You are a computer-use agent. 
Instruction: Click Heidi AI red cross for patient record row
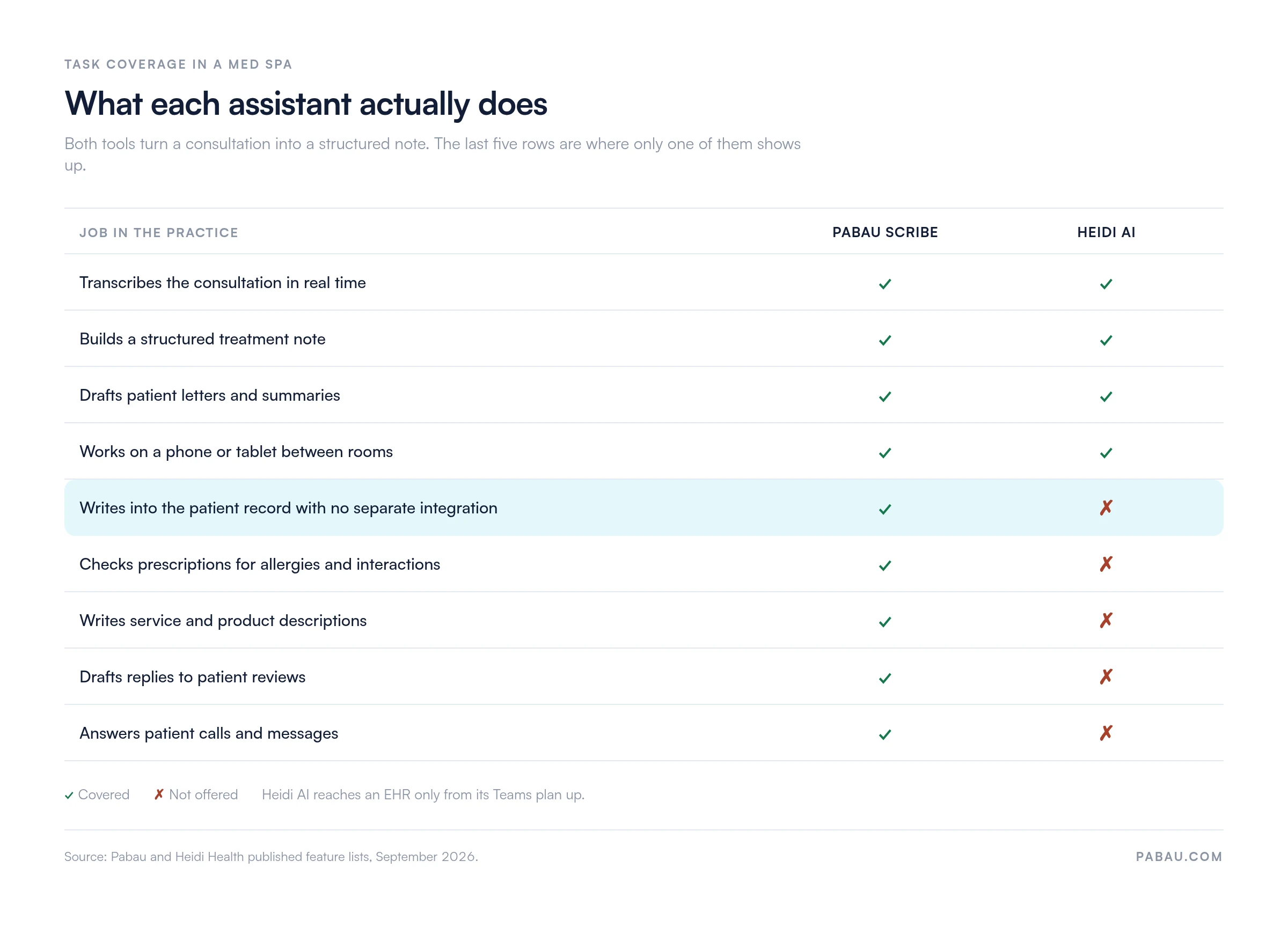[1106, 507]
